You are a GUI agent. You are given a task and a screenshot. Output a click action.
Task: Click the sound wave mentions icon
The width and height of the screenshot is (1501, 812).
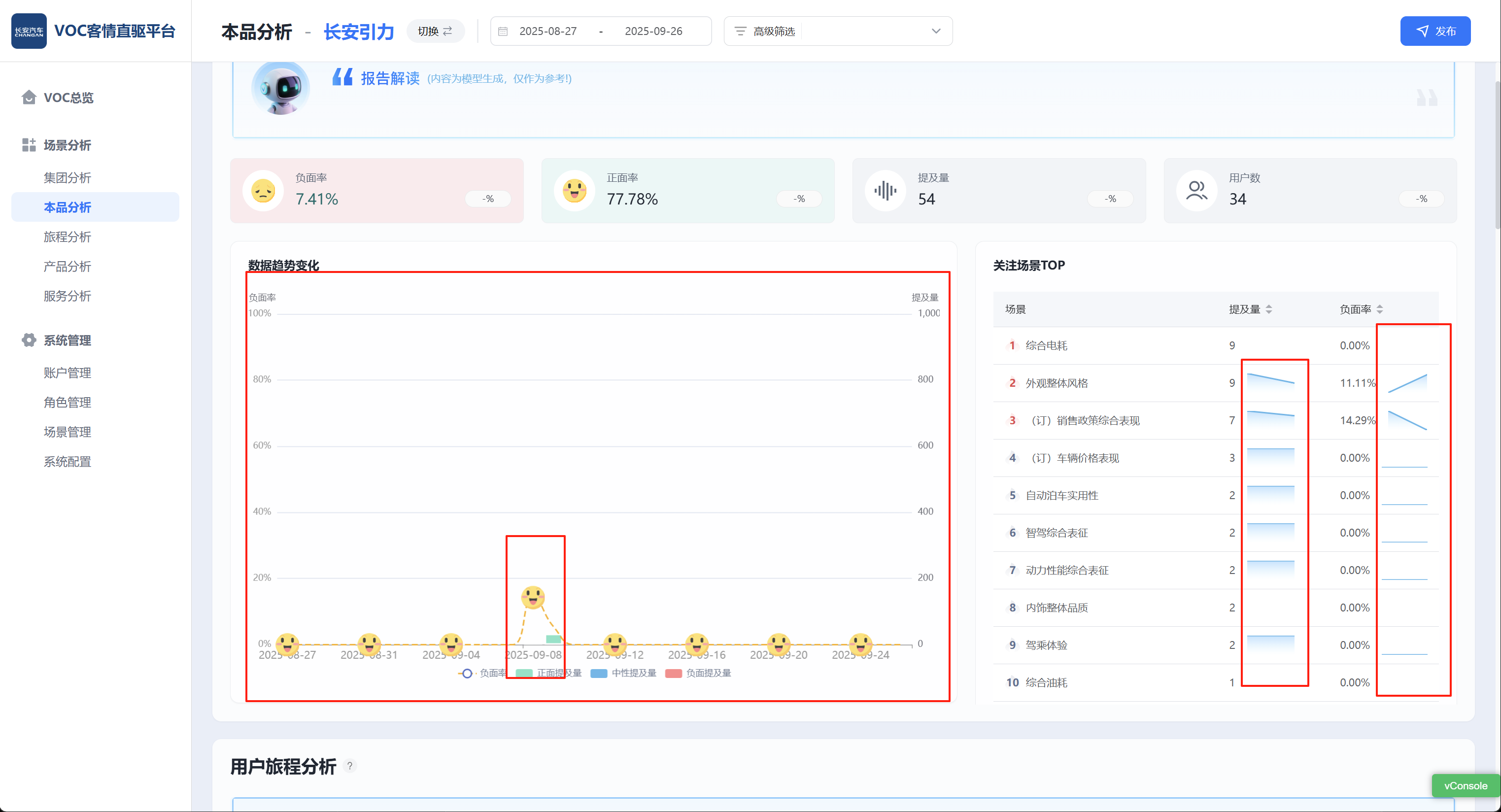[885, 191]
